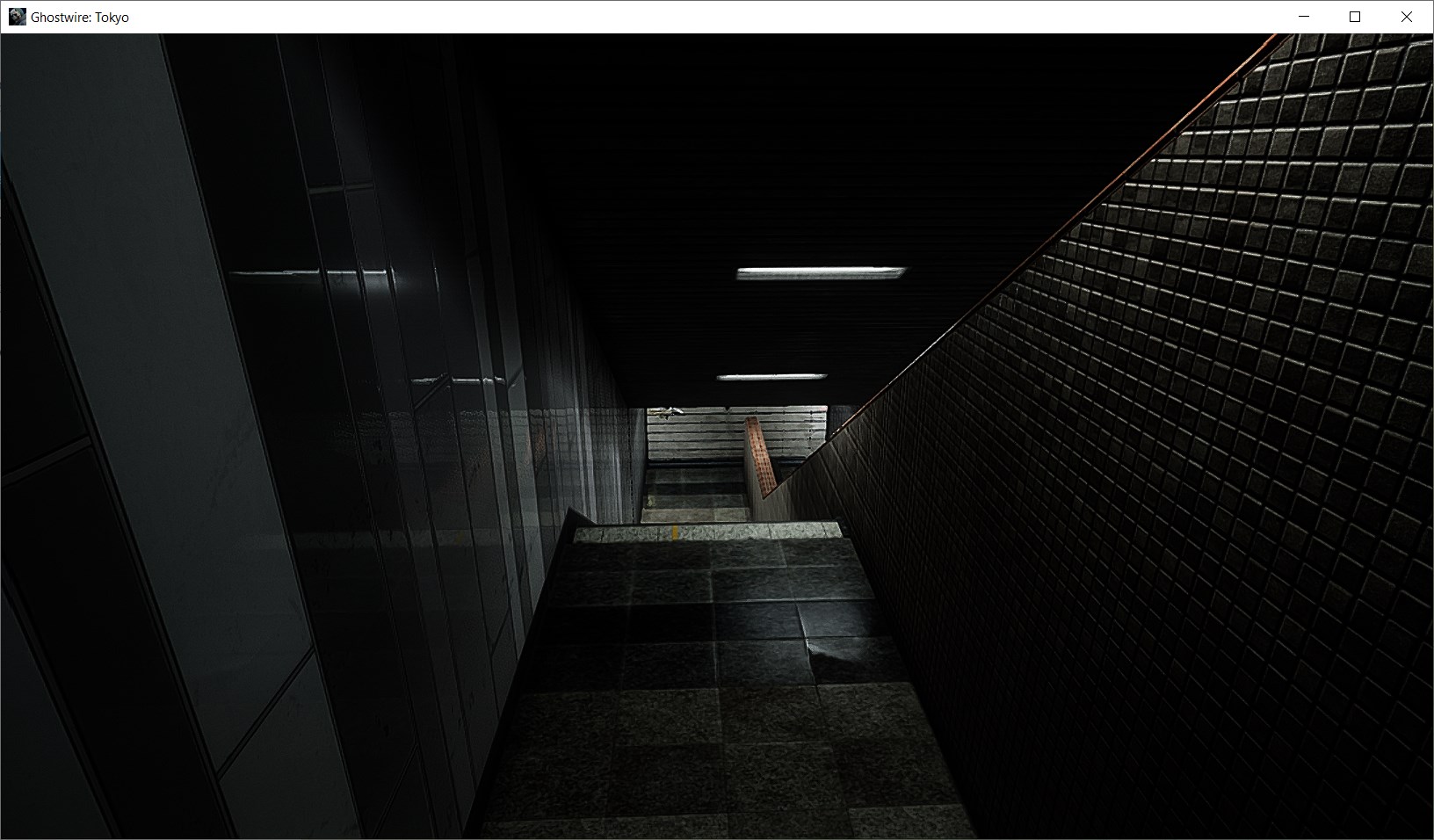The width and height of the screenshot is (1434, 840).
Task: Click the Ghostwire: Tokyo app icon
Action: [x=17, y=17]
